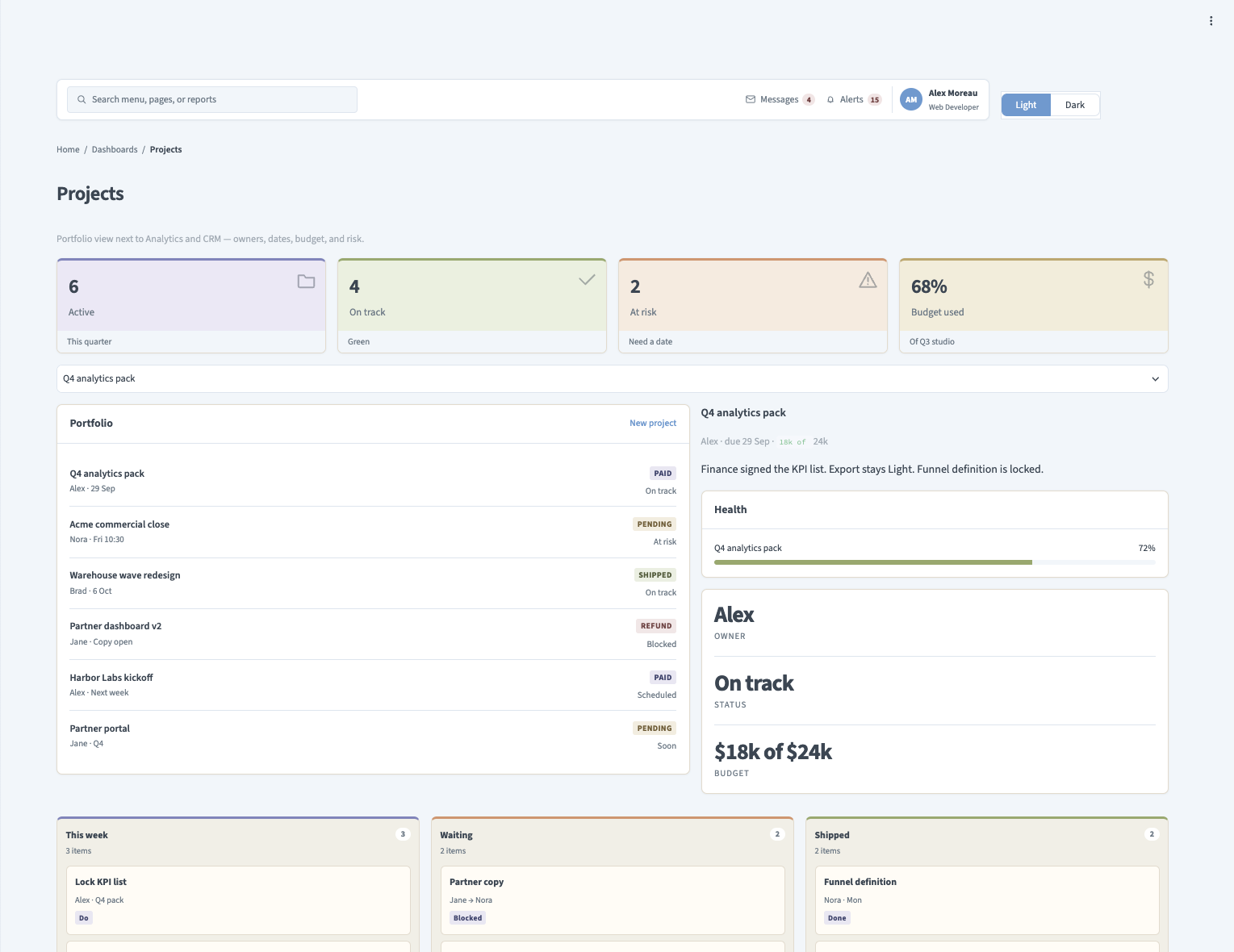
Task: Click the Q4 analytics pack health progress bar
Action: 935,562
